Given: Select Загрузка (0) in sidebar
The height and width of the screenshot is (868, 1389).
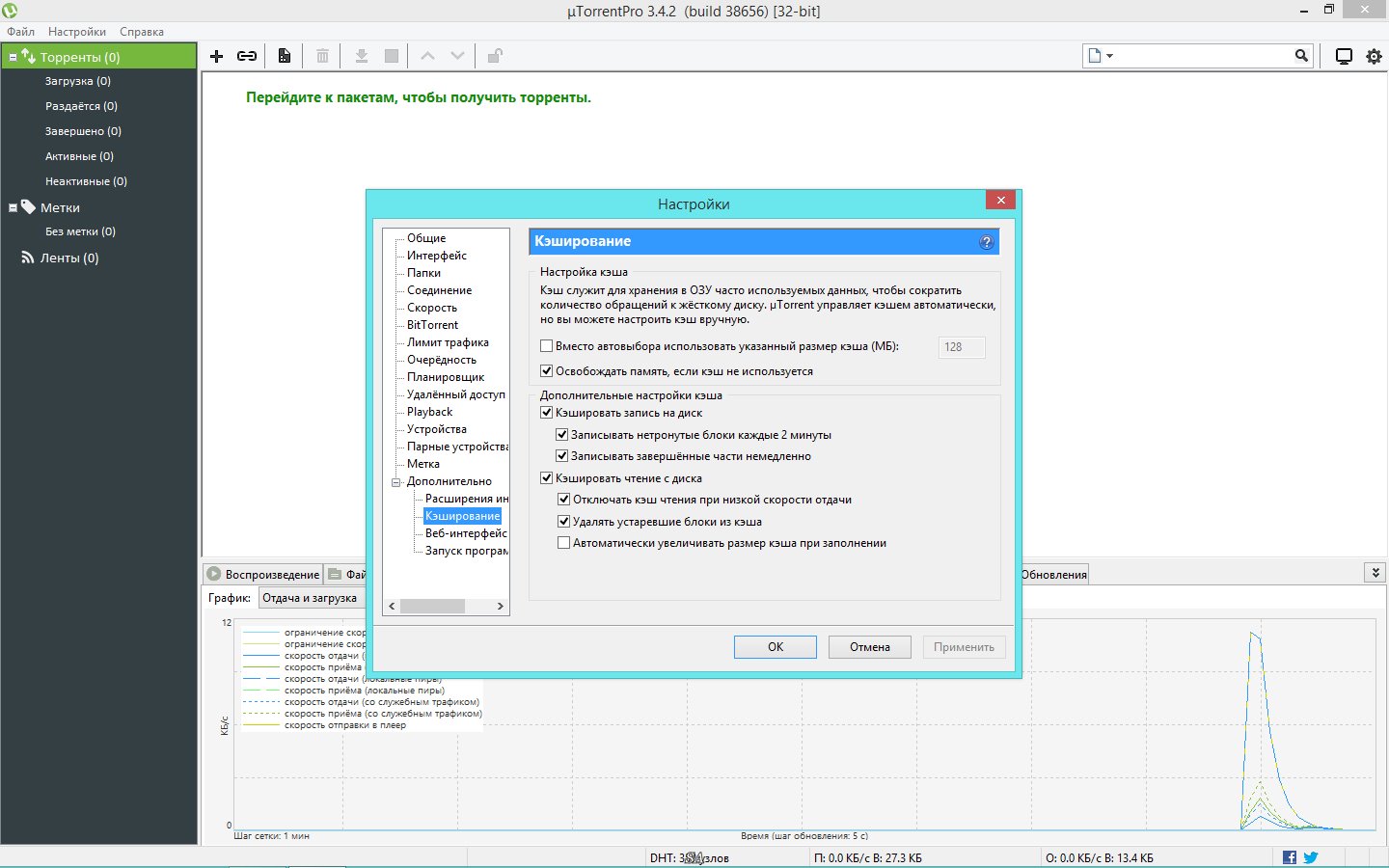Looking at the screenshot, I should point(78,81).
